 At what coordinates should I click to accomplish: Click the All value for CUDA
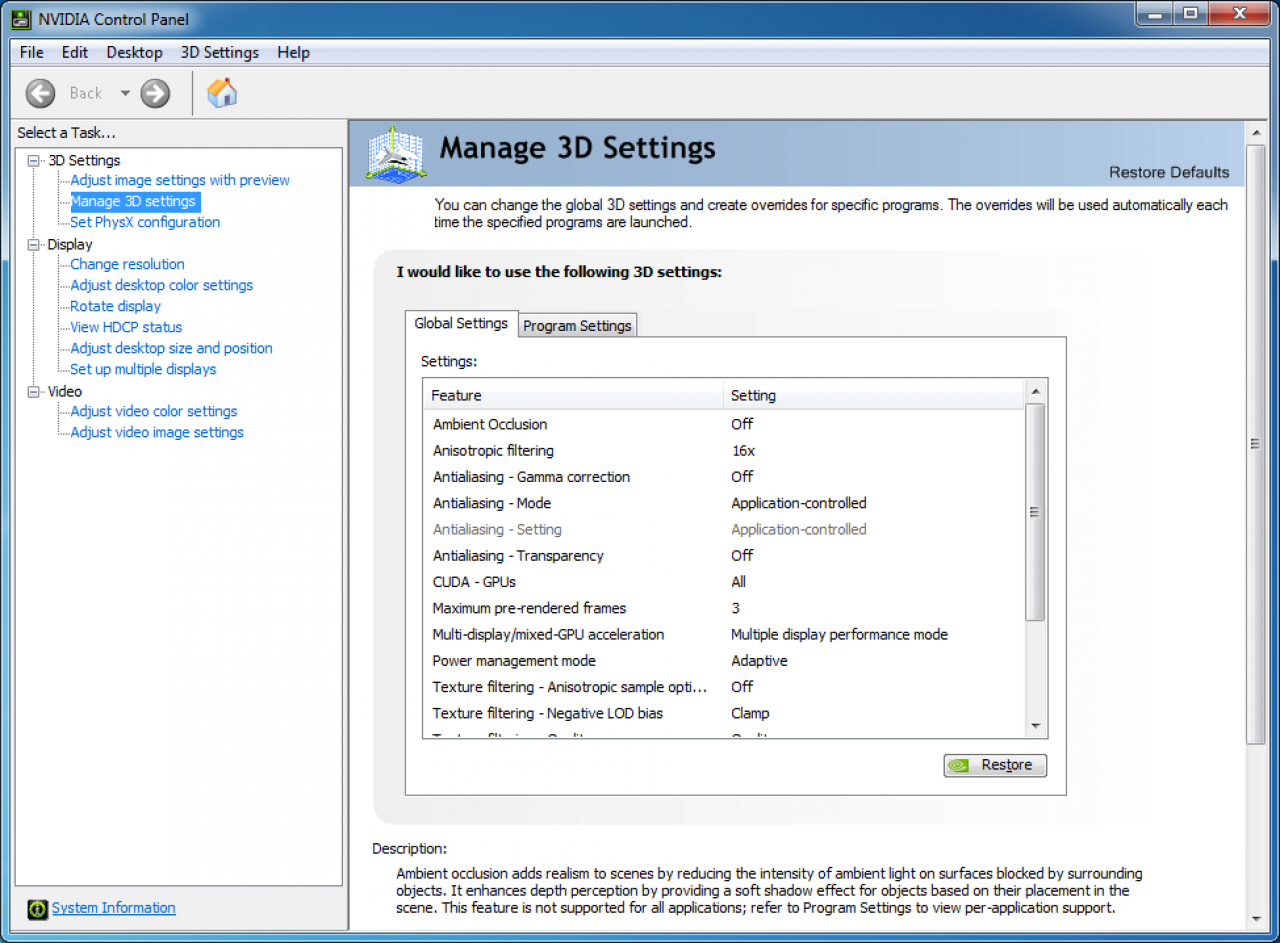point(738,582)
